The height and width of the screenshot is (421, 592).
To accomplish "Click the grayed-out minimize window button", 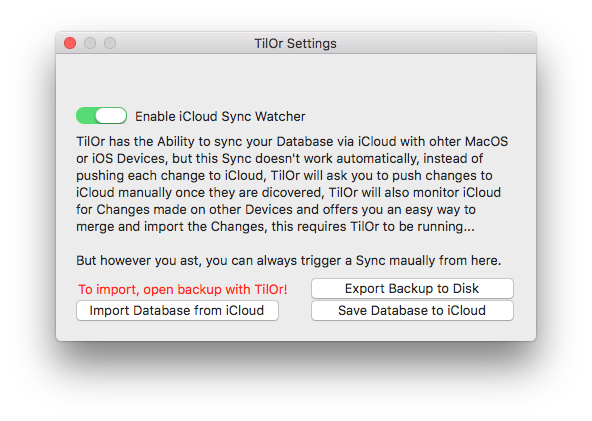I will click(x=90, y=43).
